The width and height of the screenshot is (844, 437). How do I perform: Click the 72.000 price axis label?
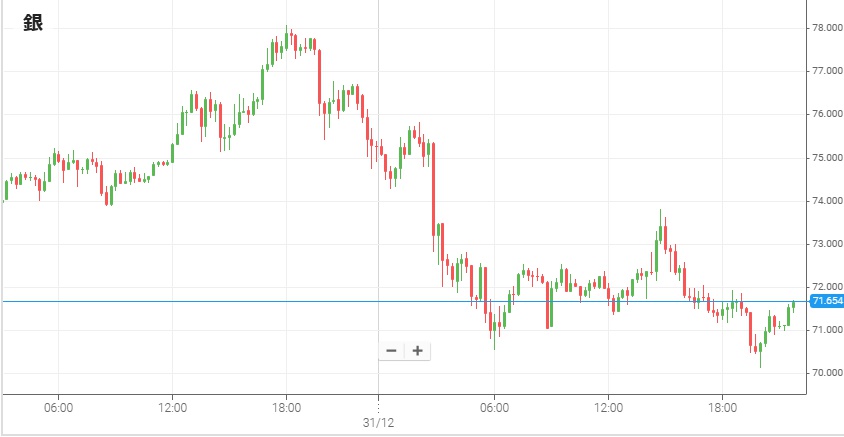point(826,287)
